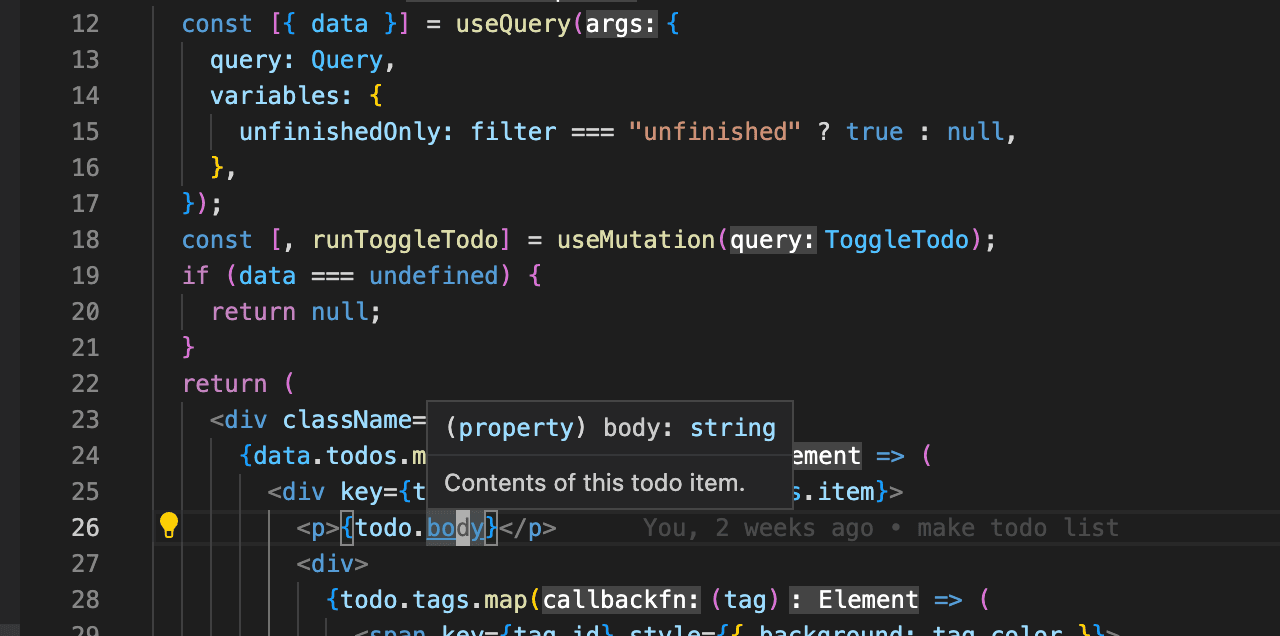
Task: Click the "unfinished" string literal on line 15
Action: pos(716,131)
